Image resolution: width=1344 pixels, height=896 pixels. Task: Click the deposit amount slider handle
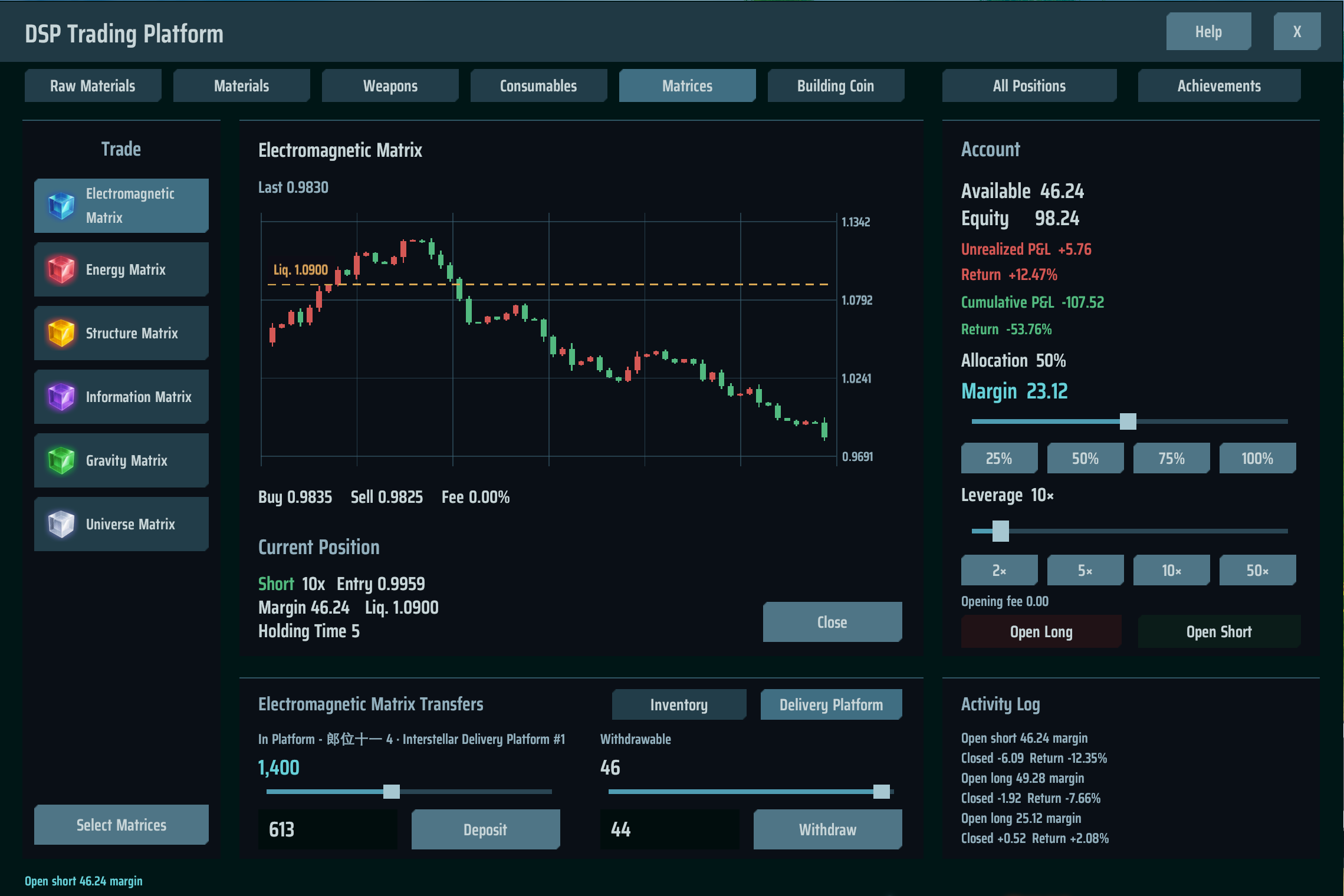pos(391,791)
